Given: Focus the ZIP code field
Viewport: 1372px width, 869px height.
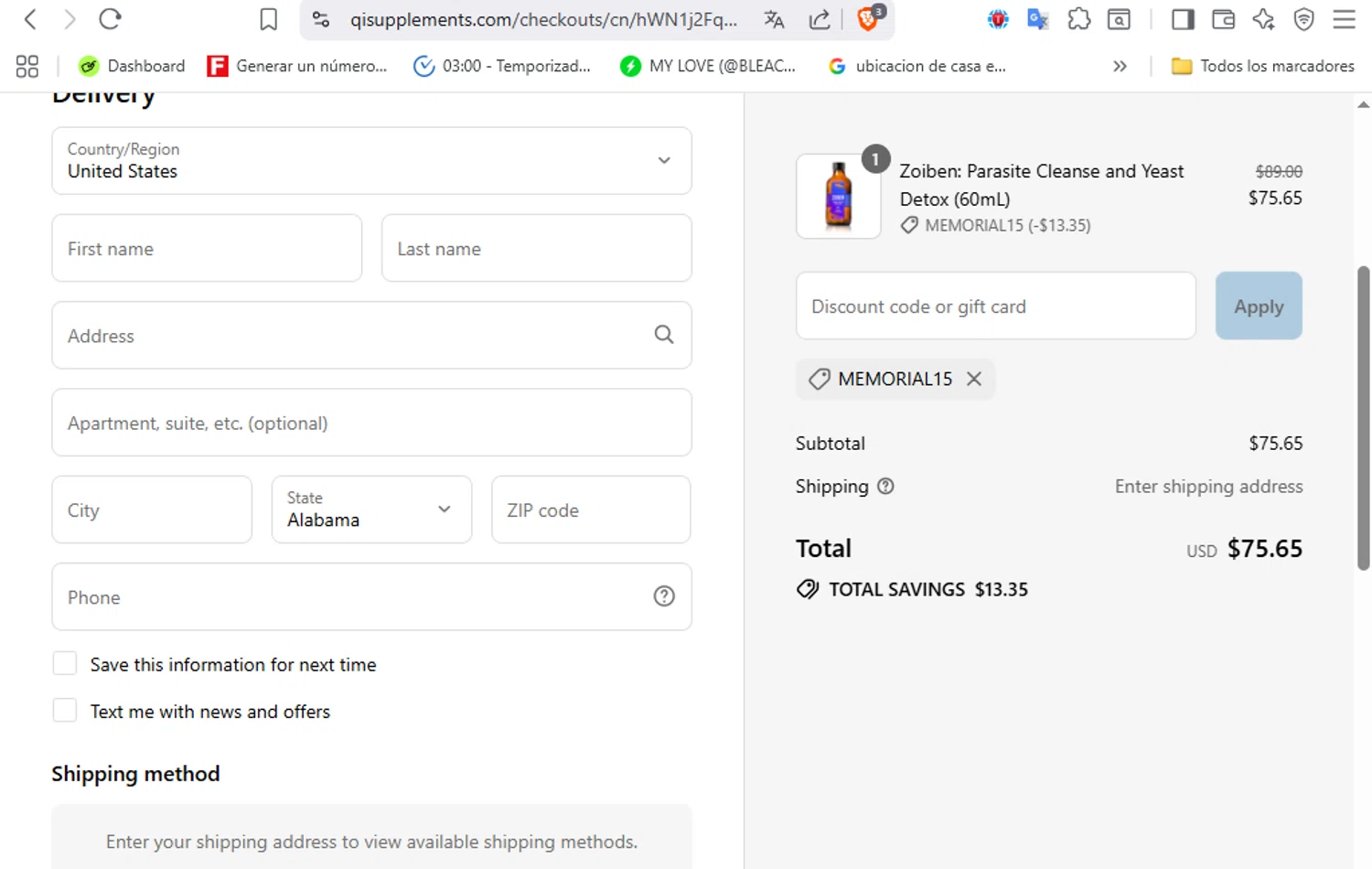Looking at the screenshot, I should pos(591,510).
